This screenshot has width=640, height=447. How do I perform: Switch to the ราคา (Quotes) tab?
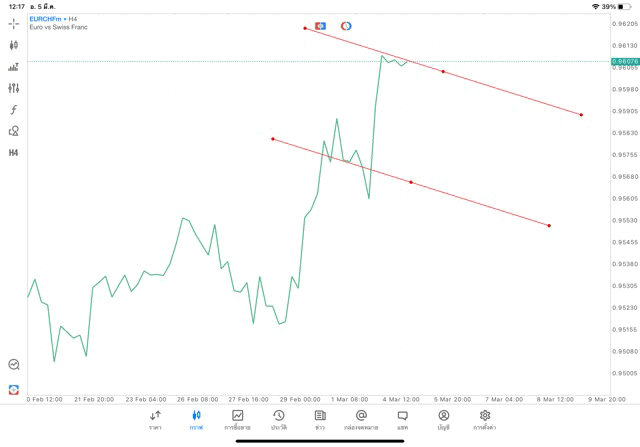click(155, 419)
